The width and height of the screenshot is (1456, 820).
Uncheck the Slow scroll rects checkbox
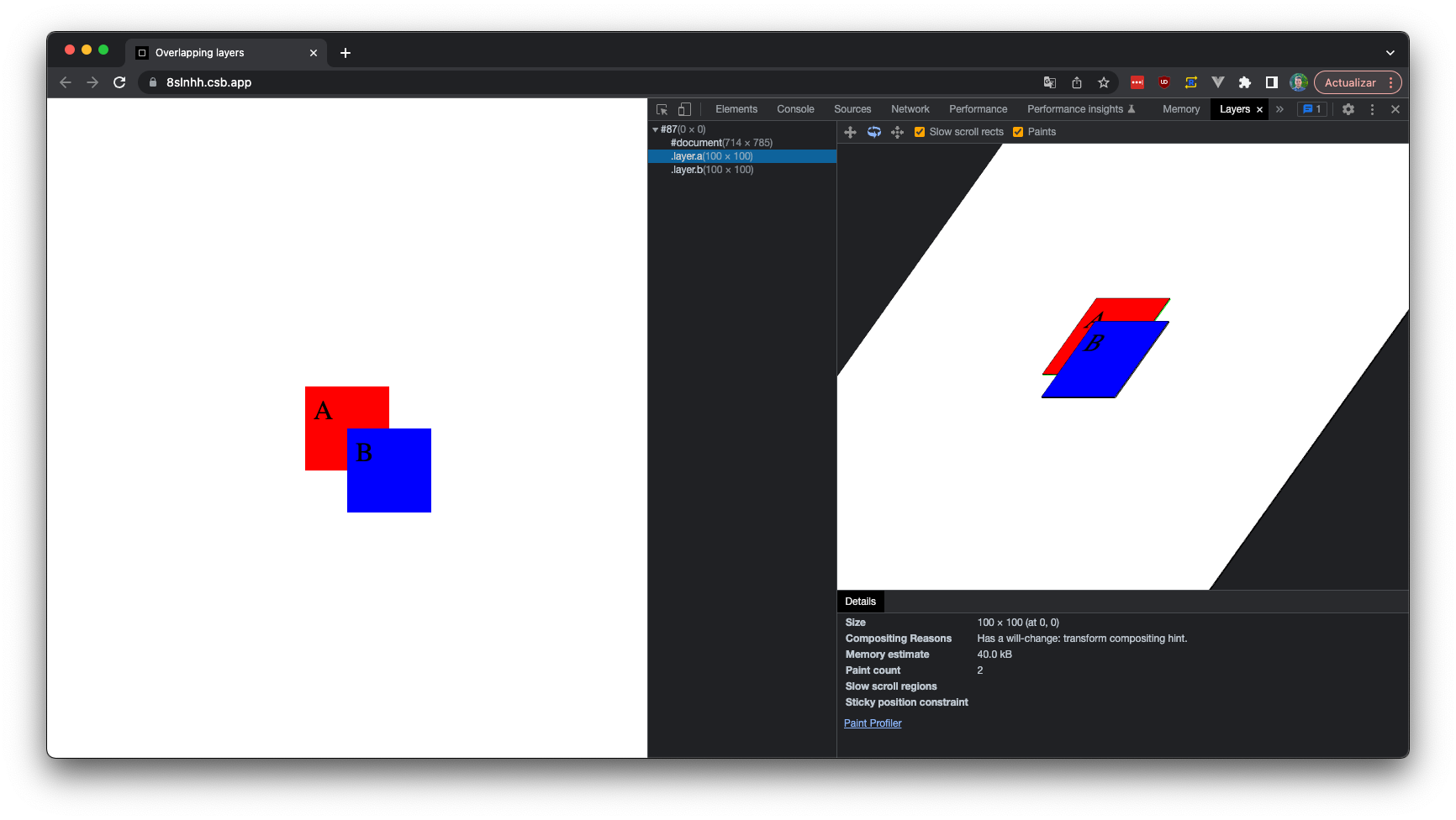pyautogui.click(x=919, y=132)
